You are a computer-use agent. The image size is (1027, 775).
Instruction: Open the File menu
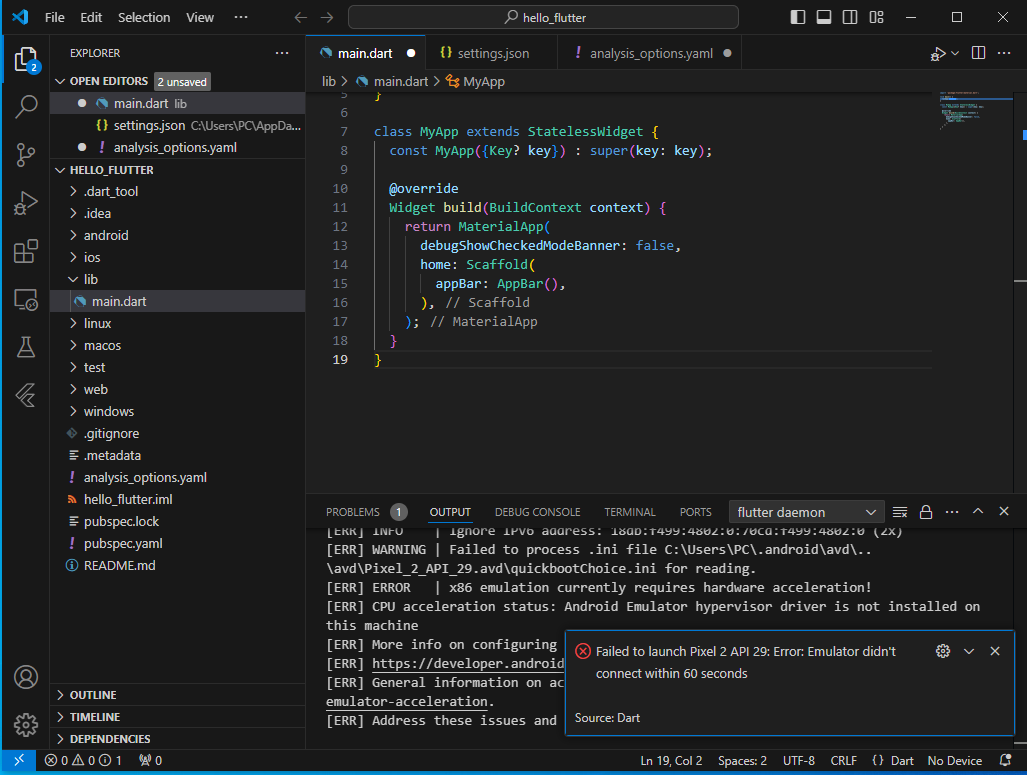click(x=54, y=18)
